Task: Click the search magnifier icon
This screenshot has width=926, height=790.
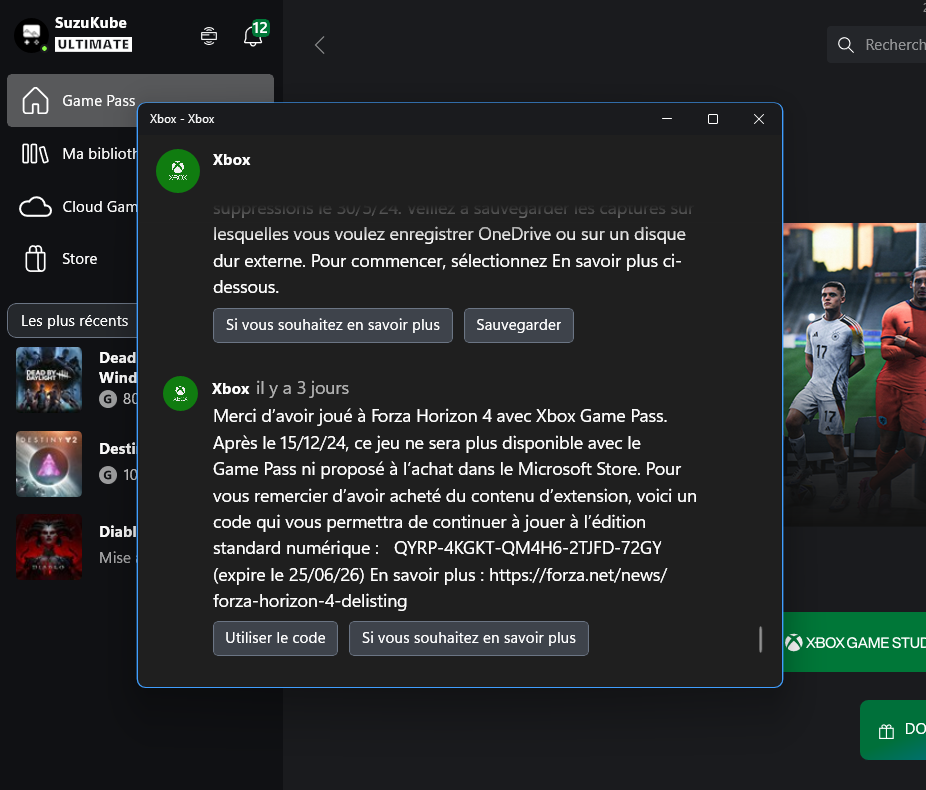Action: click(x=846, y=45)
